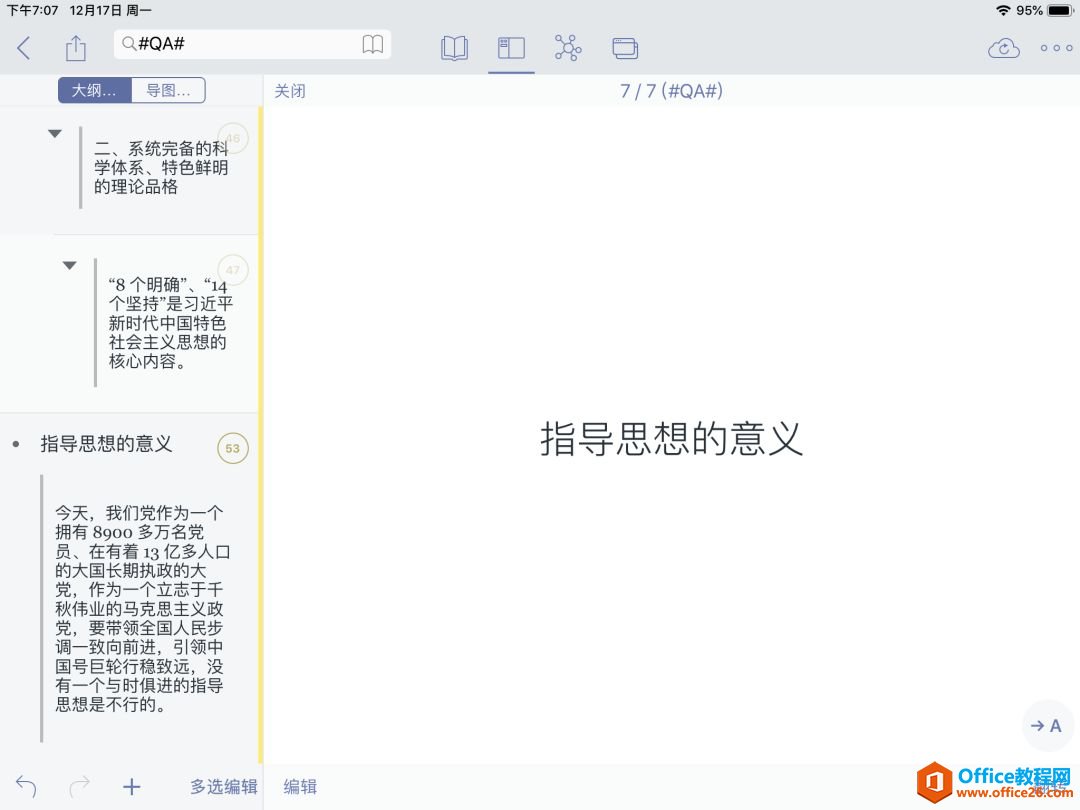1080x810 pixels.
Task: Switch to the 大纲 outline tab
Action: tap(93, 89)
